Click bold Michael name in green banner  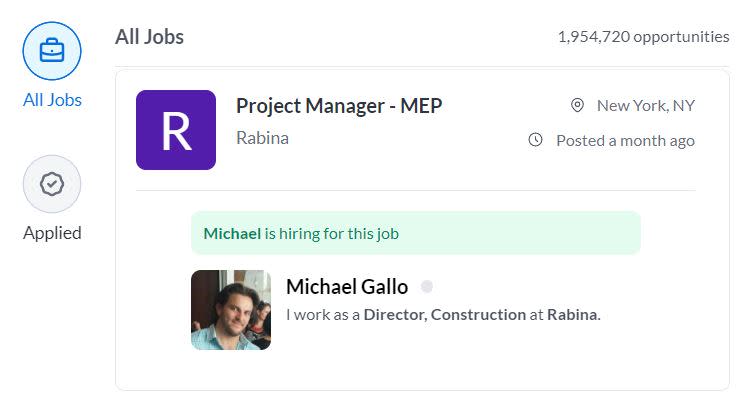[x=231, y=234]
